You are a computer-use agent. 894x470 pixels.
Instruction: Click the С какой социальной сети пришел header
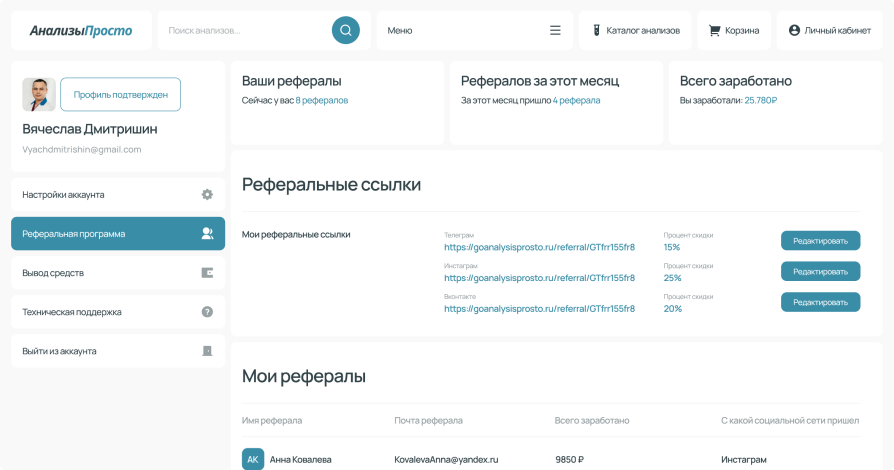[790, 420]
